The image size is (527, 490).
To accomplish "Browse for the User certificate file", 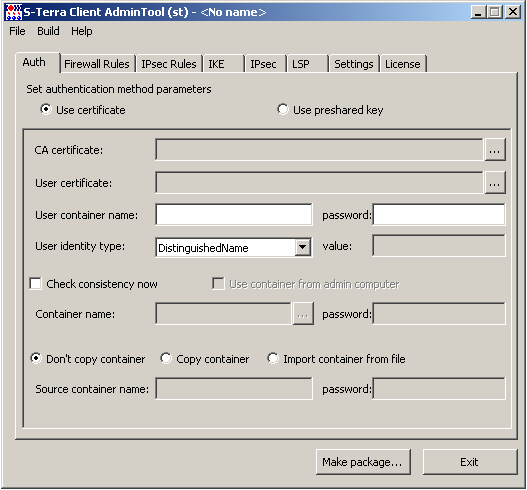I will click(x=494, y=182).
